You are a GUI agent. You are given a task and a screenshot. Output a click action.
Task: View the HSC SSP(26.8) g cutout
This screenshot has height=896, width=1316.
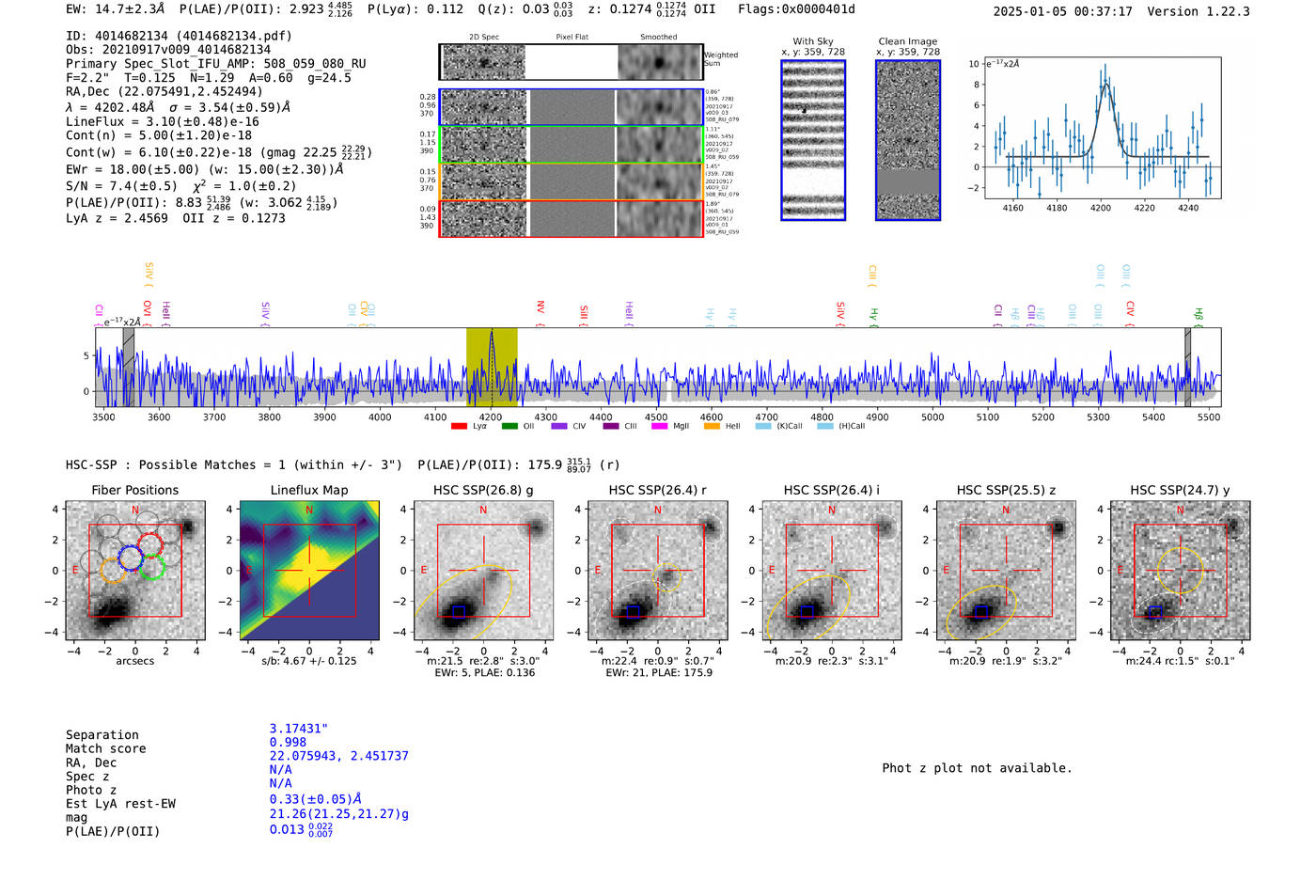[483, 570]
